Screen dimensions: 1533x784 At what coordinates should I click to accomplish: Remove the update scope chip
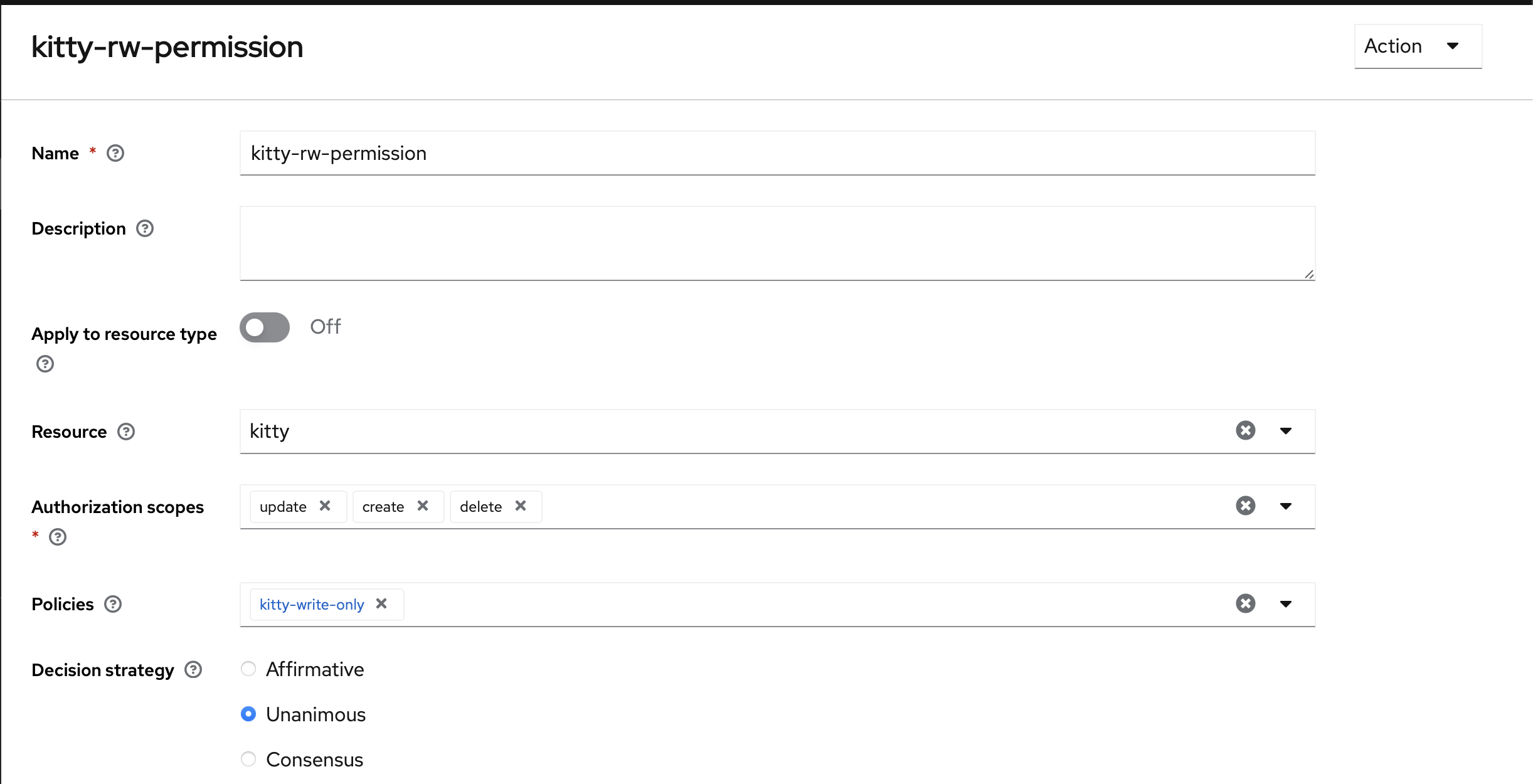pyautogui.click(x=325, y=506)
